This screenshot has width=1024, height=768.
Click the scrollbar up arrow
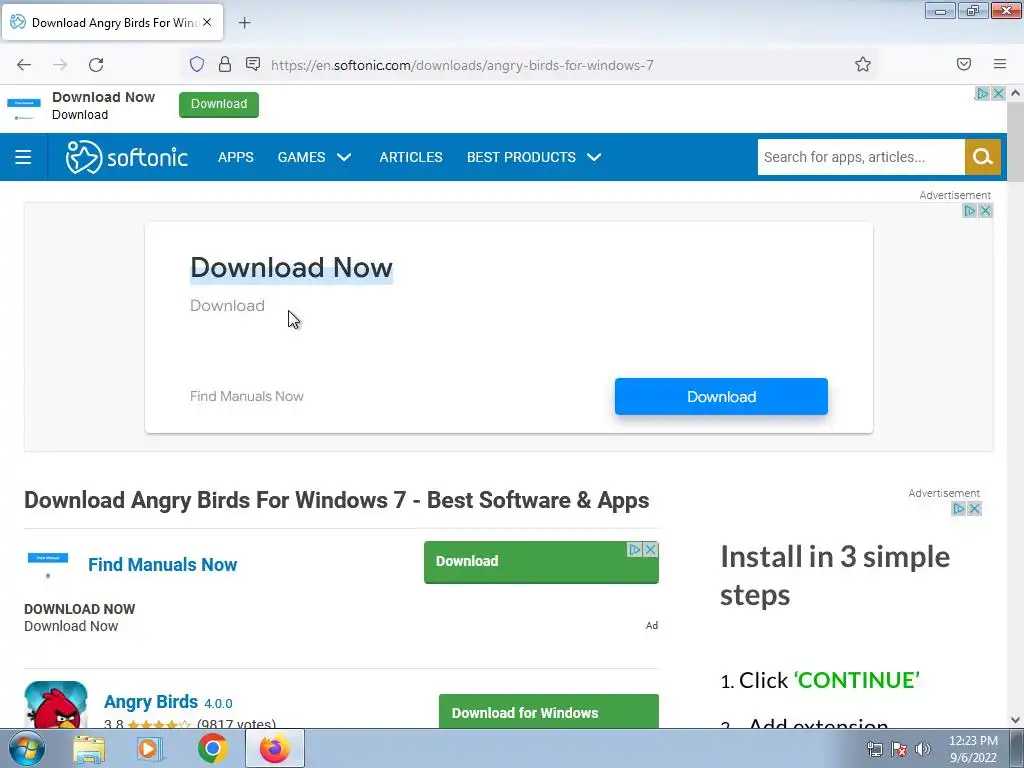1016,93
